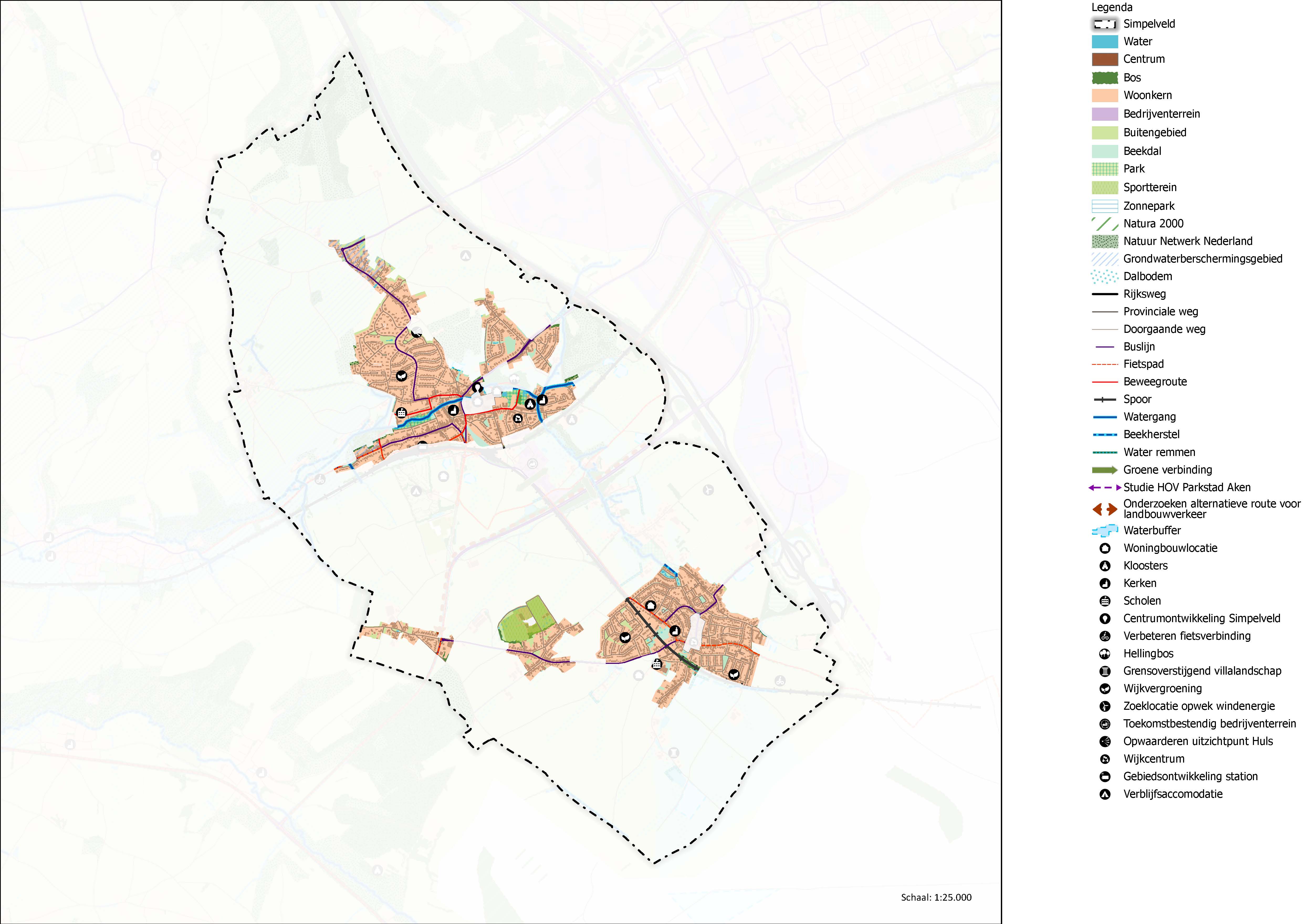The height and width of the screenshot is (924, 1307).
Task: Click the Spoor railway line symbol in legend
Action: point(1105,400)
